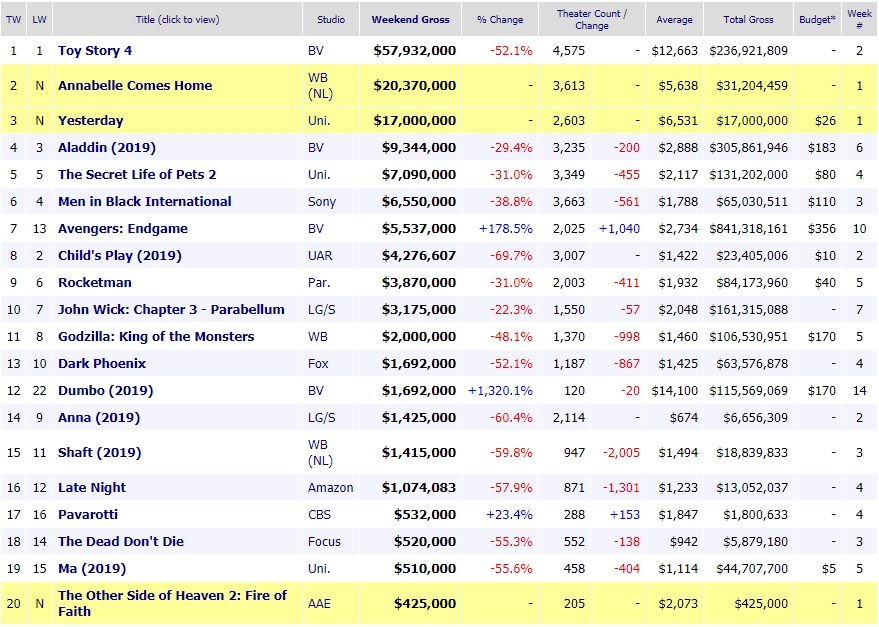Open the Late Night title link
The width and height of the screenshot is (879, 627).
pyautogui.click(x=92, y=487)
